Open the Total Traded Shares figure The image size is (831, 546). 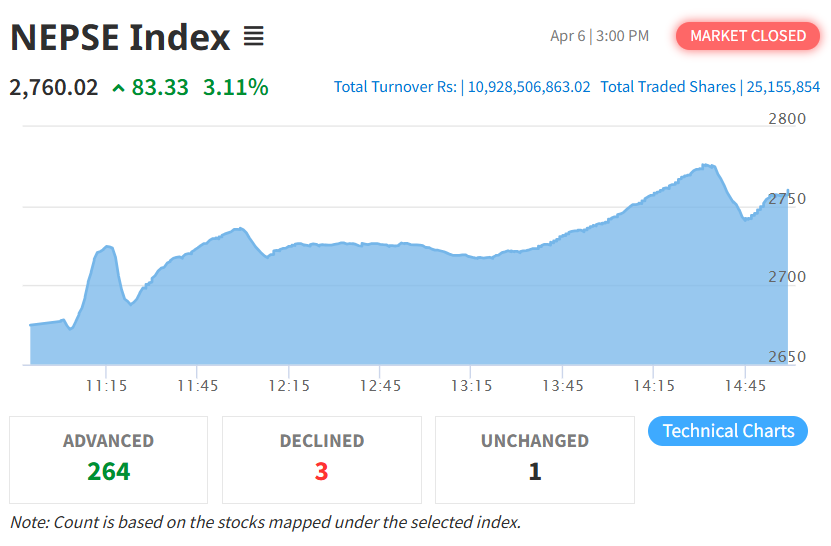[710, 87]
